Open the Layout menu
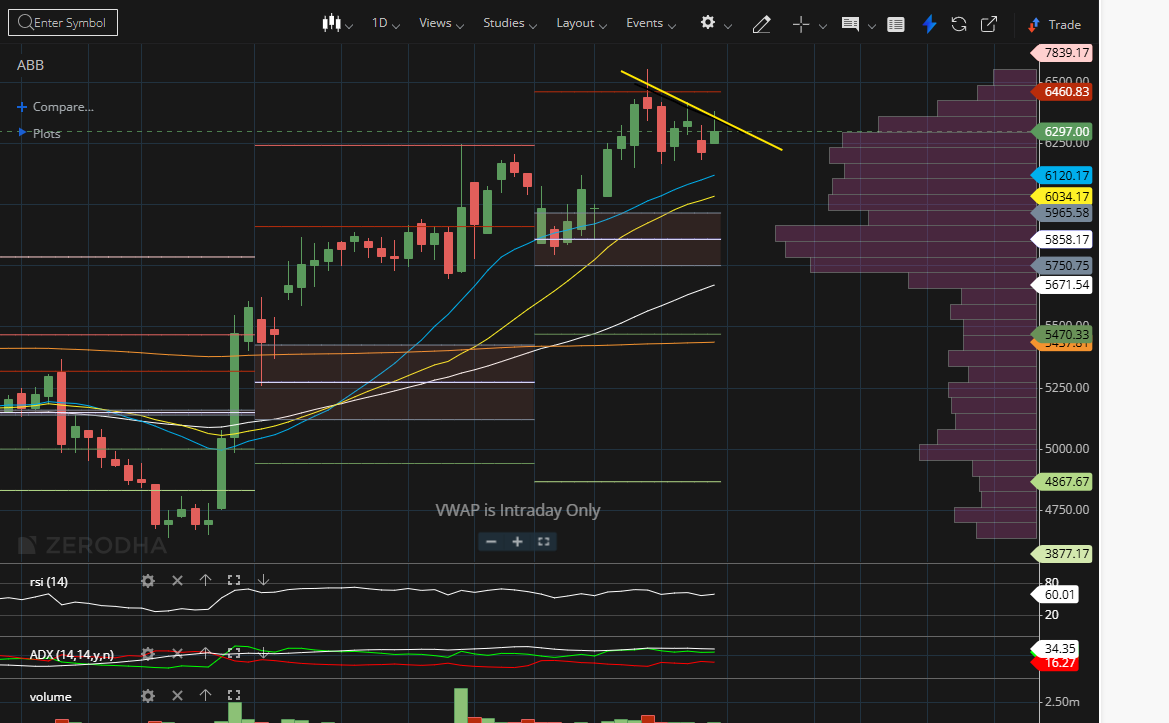 point(582,23)
